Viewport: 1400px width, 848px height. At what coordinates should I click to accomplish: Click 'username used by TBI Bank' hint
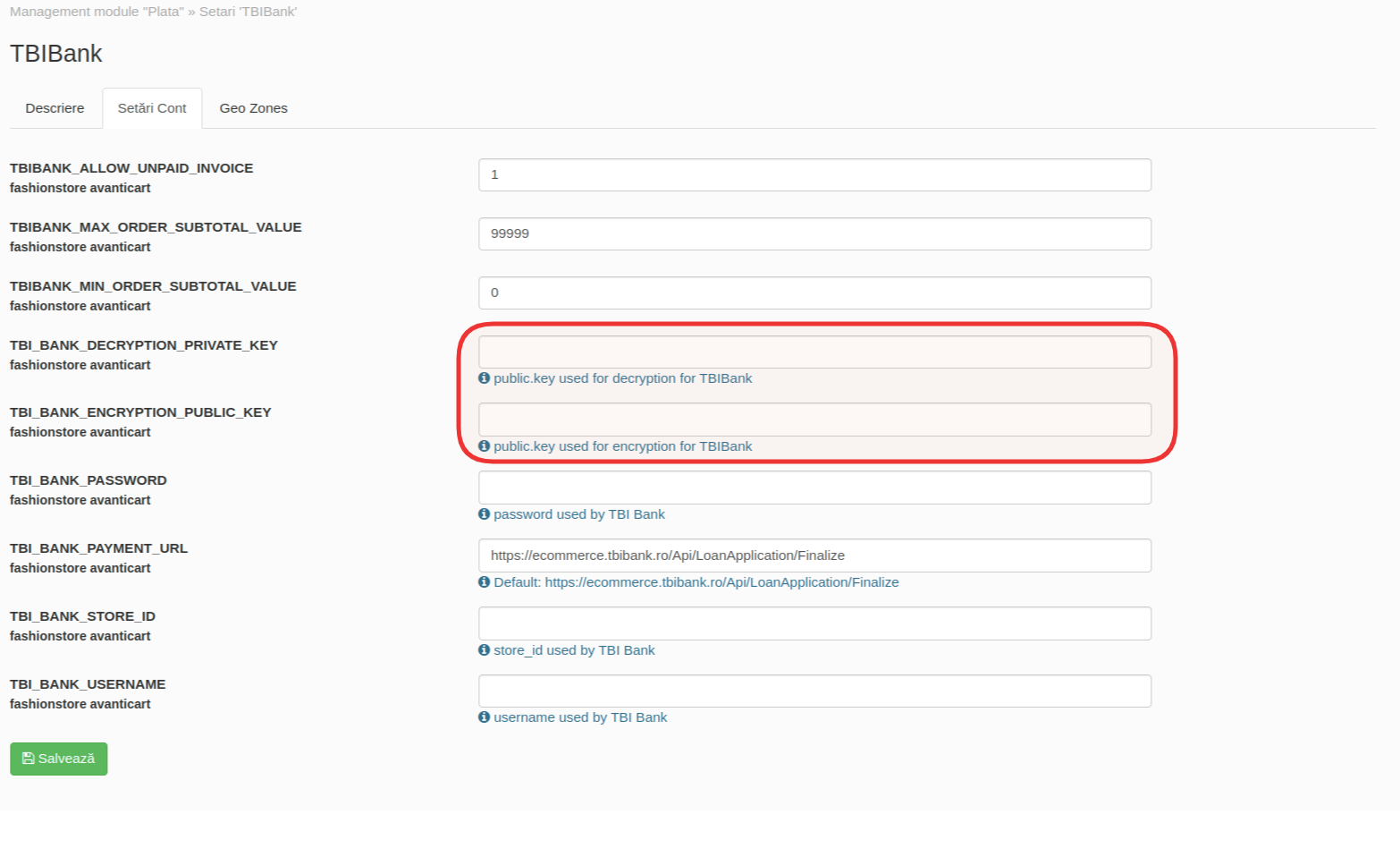(580, 717)
